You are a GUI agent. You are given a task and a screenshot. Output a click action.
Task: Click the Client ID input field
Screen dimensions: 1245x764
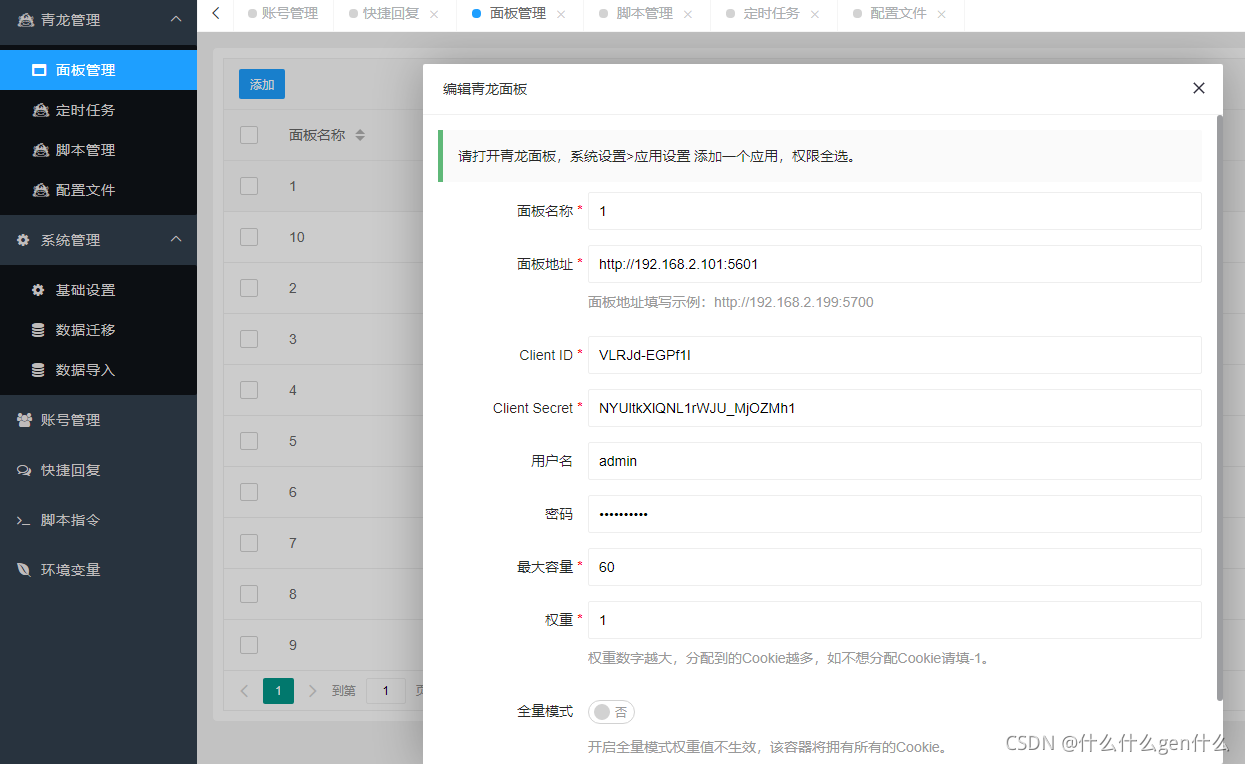[x=894, y=355]
